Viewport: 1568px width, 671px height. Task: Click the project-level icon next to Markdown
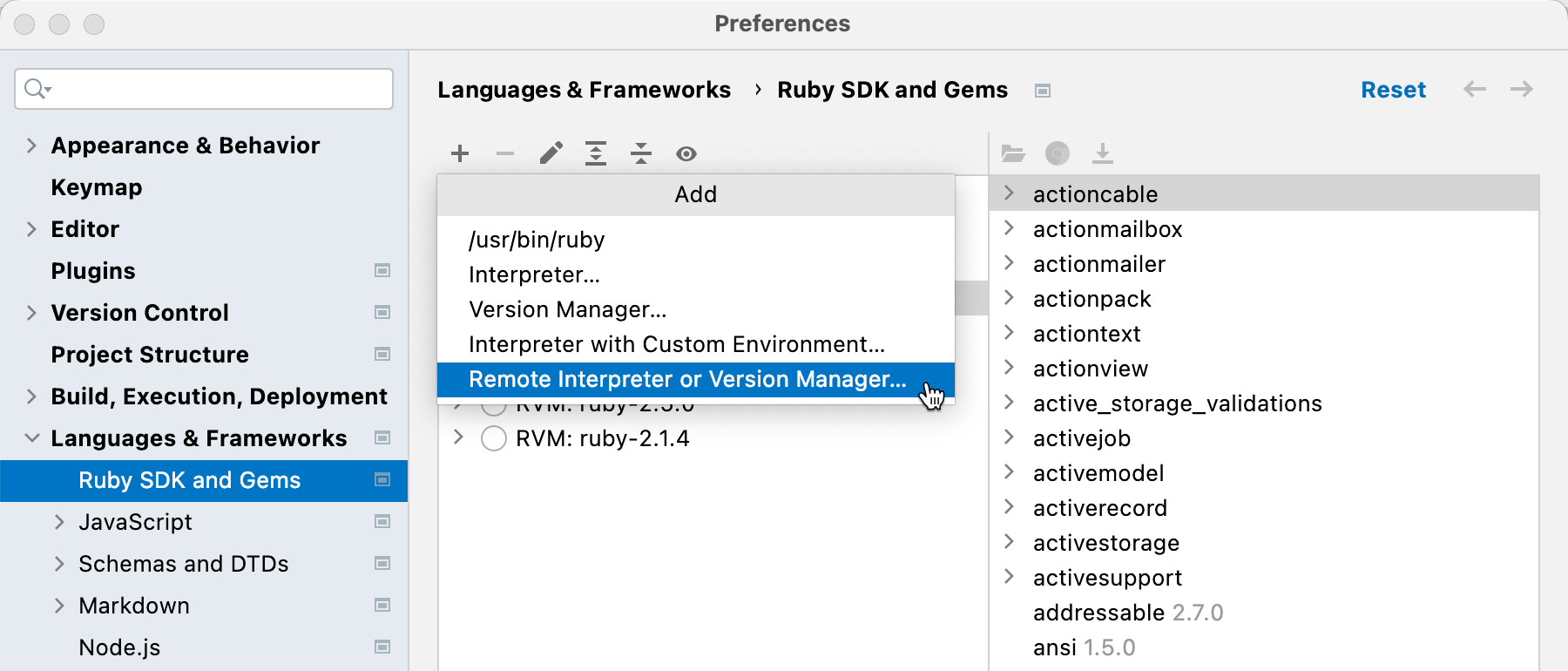pyautogui.click(x=382, y=606)
